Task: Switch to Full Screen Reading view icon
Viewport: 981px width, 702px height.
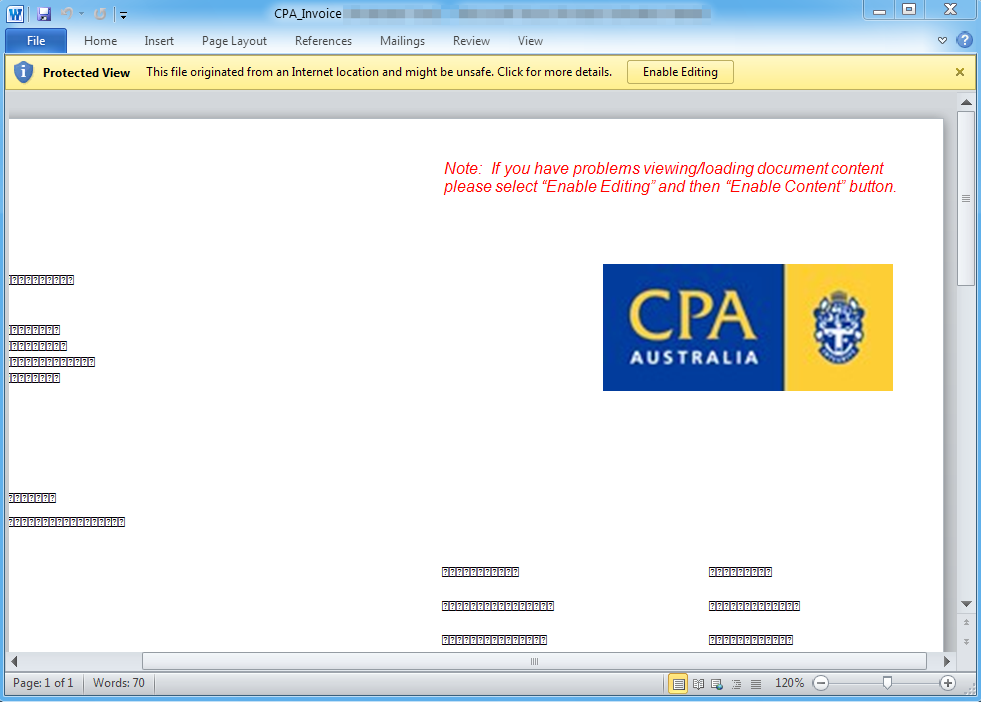Action: point(698,684)
